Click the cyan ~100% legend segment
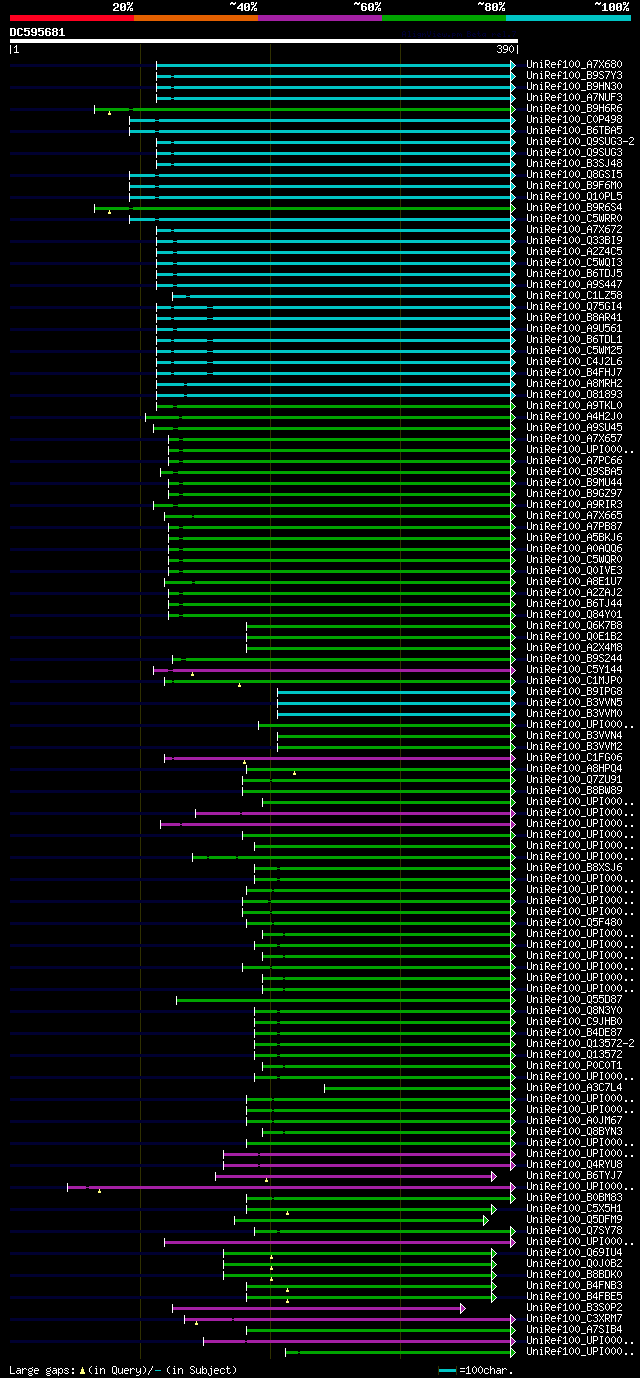This screenshot has height=1378, width=640. point(567,18)
